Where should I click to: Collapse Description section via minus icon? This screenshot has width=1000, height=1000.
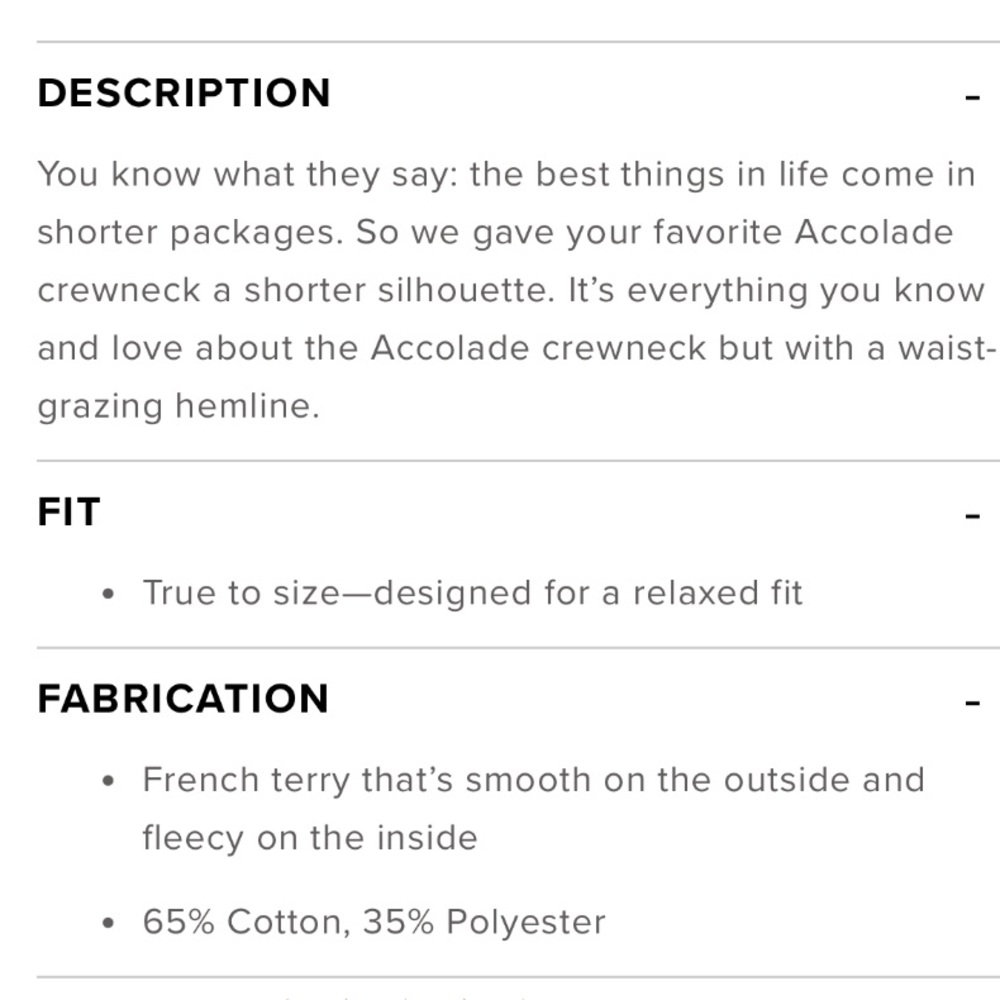[972, 98]
